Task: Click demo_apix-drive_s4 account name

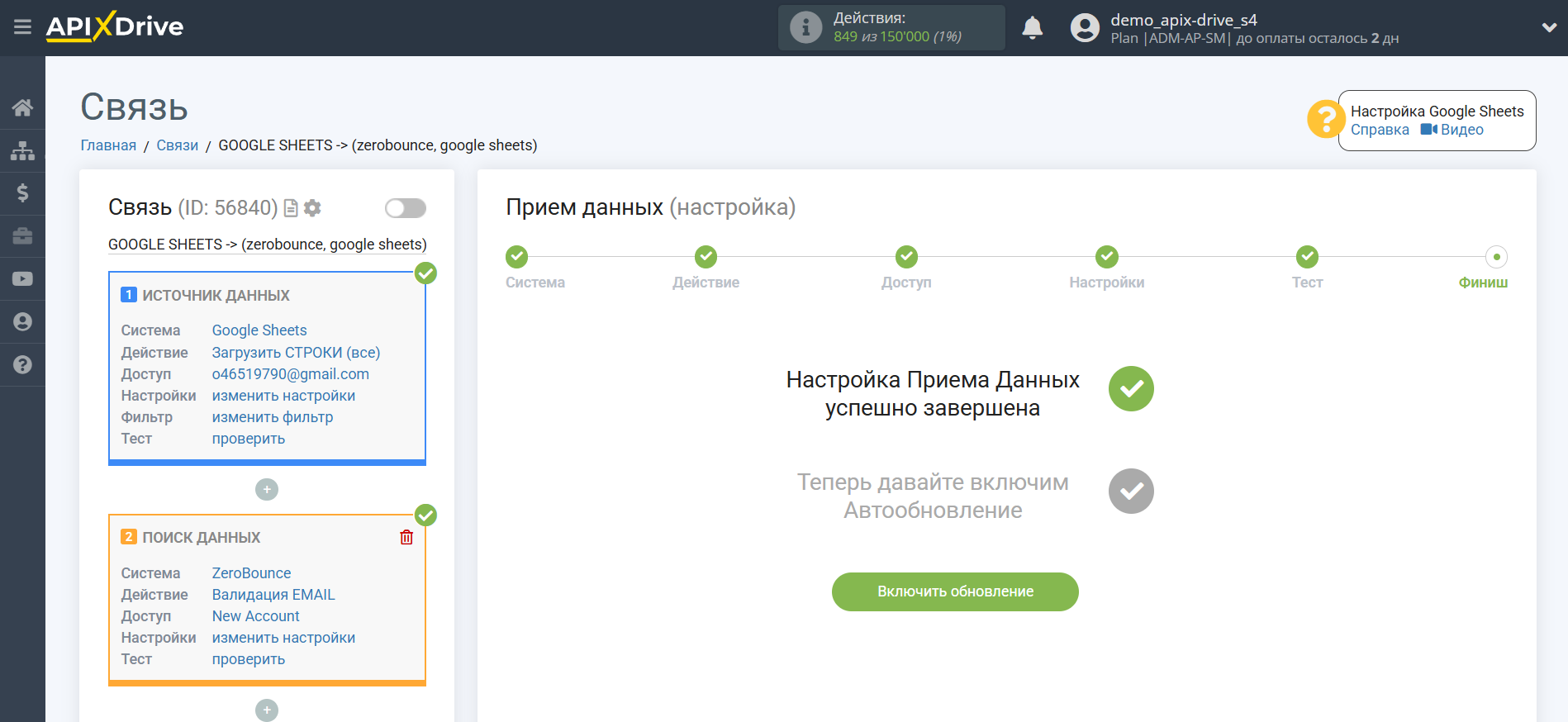Action: (x=1183, y=20)
